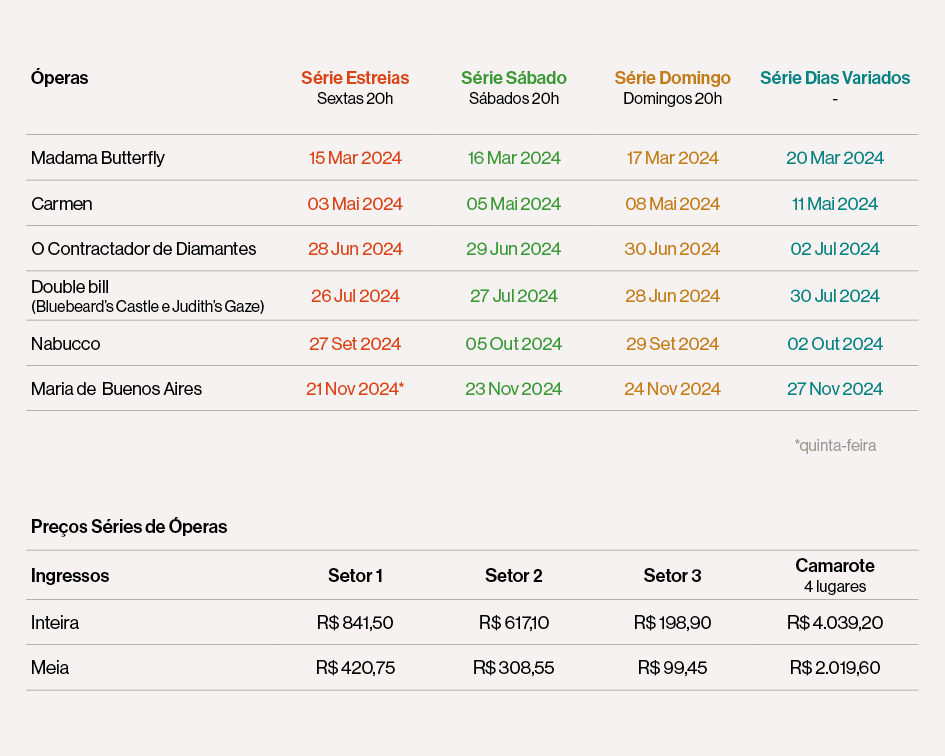
Task: Click the 15 Mar 2024 premiere date
Action: coord(355,158)
